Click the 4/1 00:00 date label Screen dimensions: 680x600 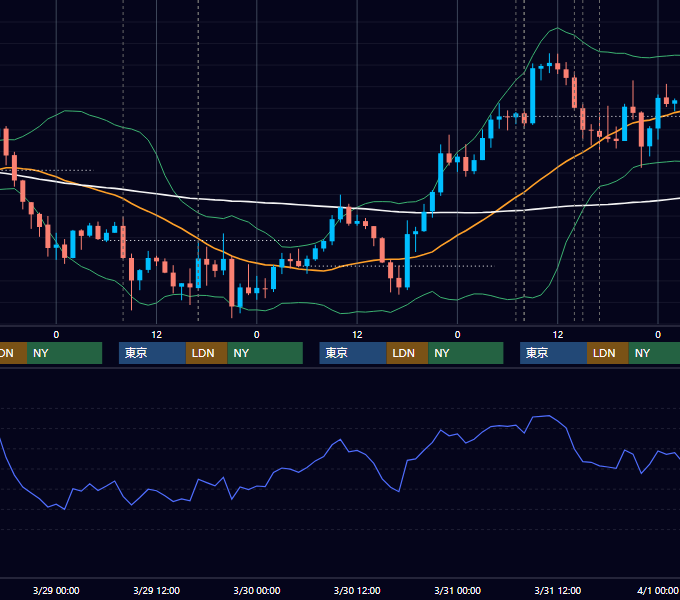click(x=658, y=590)
